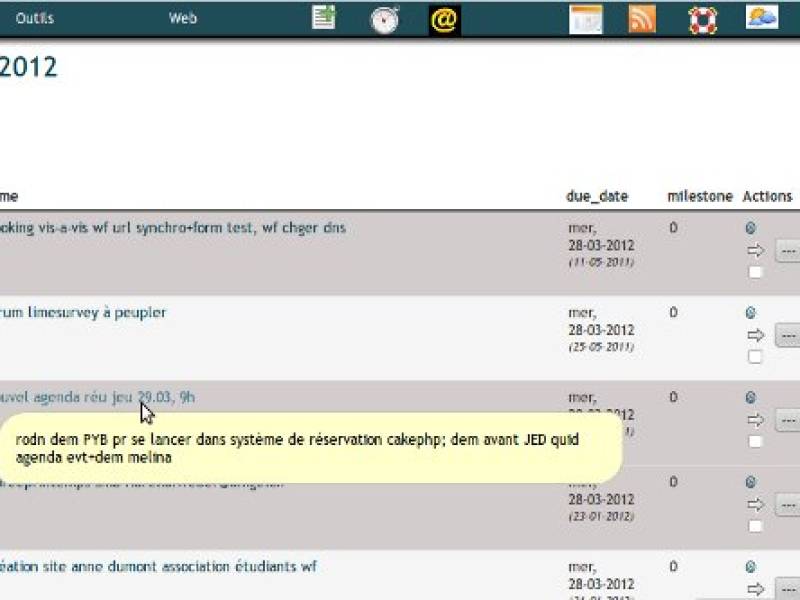Click arrow icon in the 23-01-2012 row
Image resolution: width=800 pixels, height=600 pixels.
coord(756,505)
